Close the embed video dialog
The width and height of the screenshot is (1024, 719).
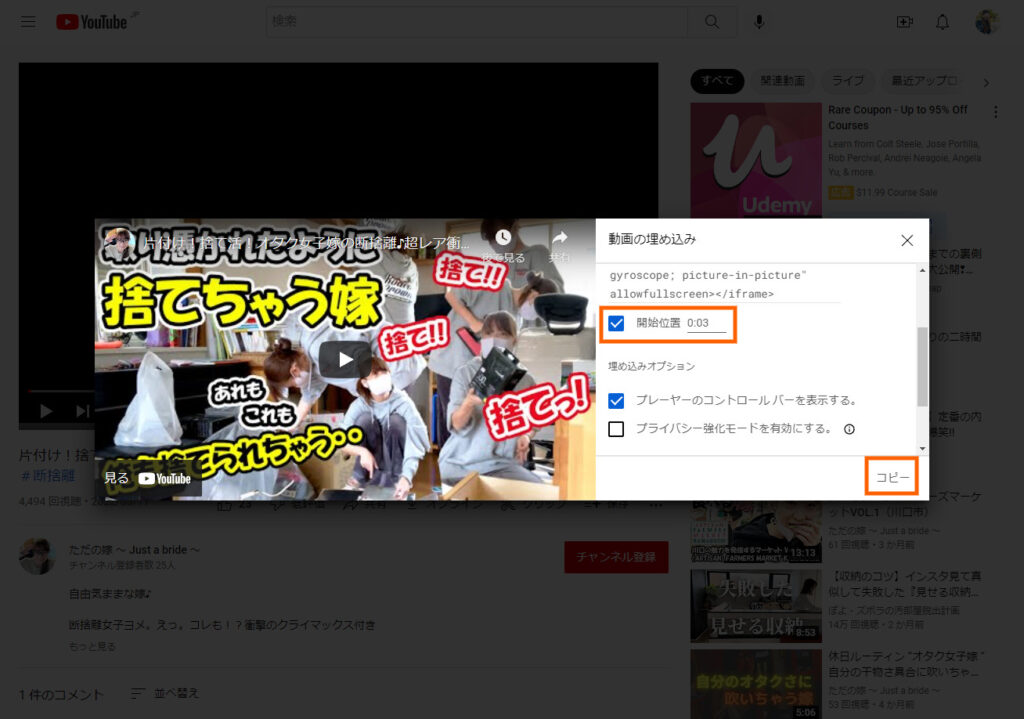click(907, 240)
